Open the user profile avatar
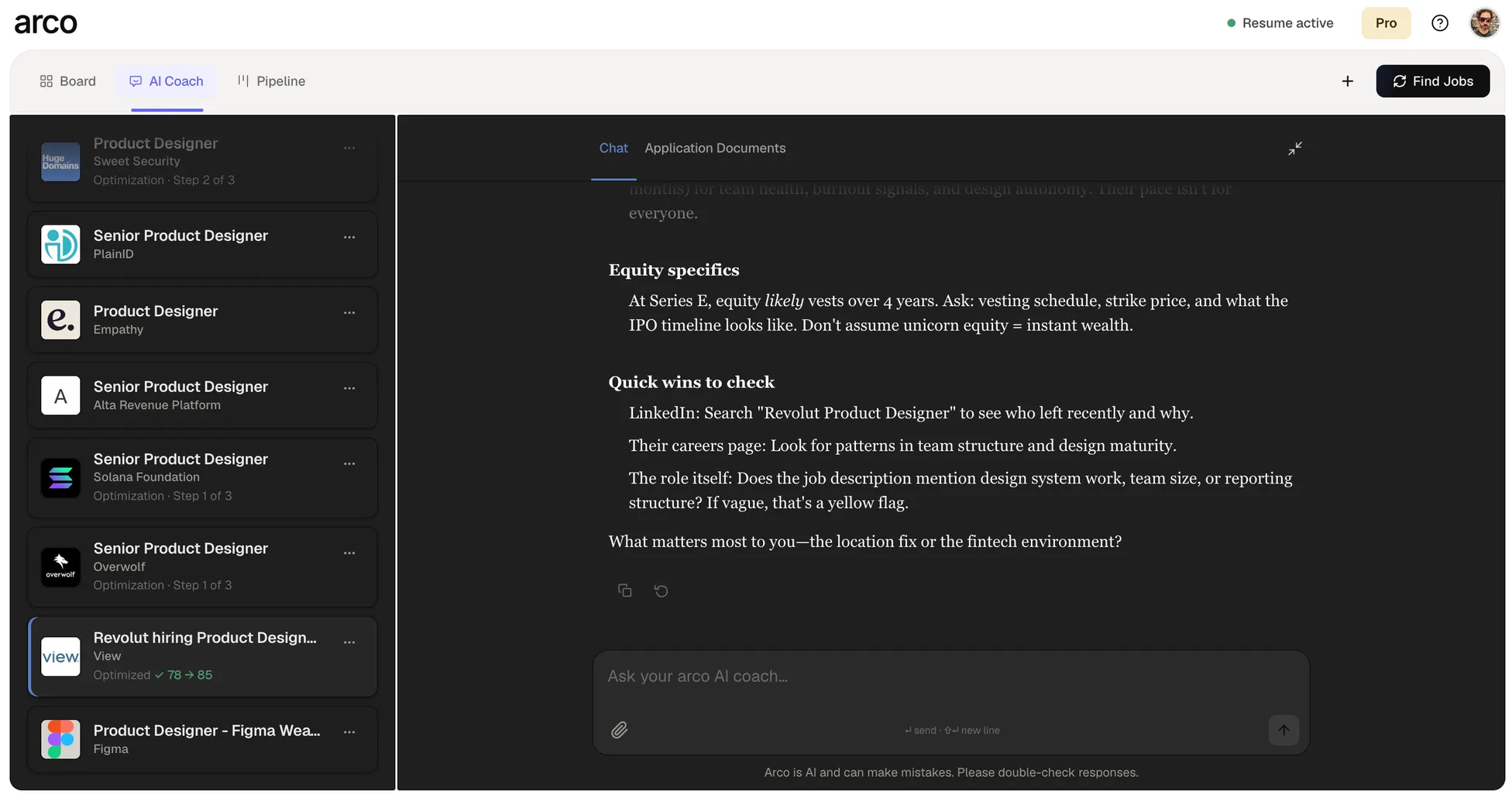The image size is (1512, 798). tap(1484, 23)
